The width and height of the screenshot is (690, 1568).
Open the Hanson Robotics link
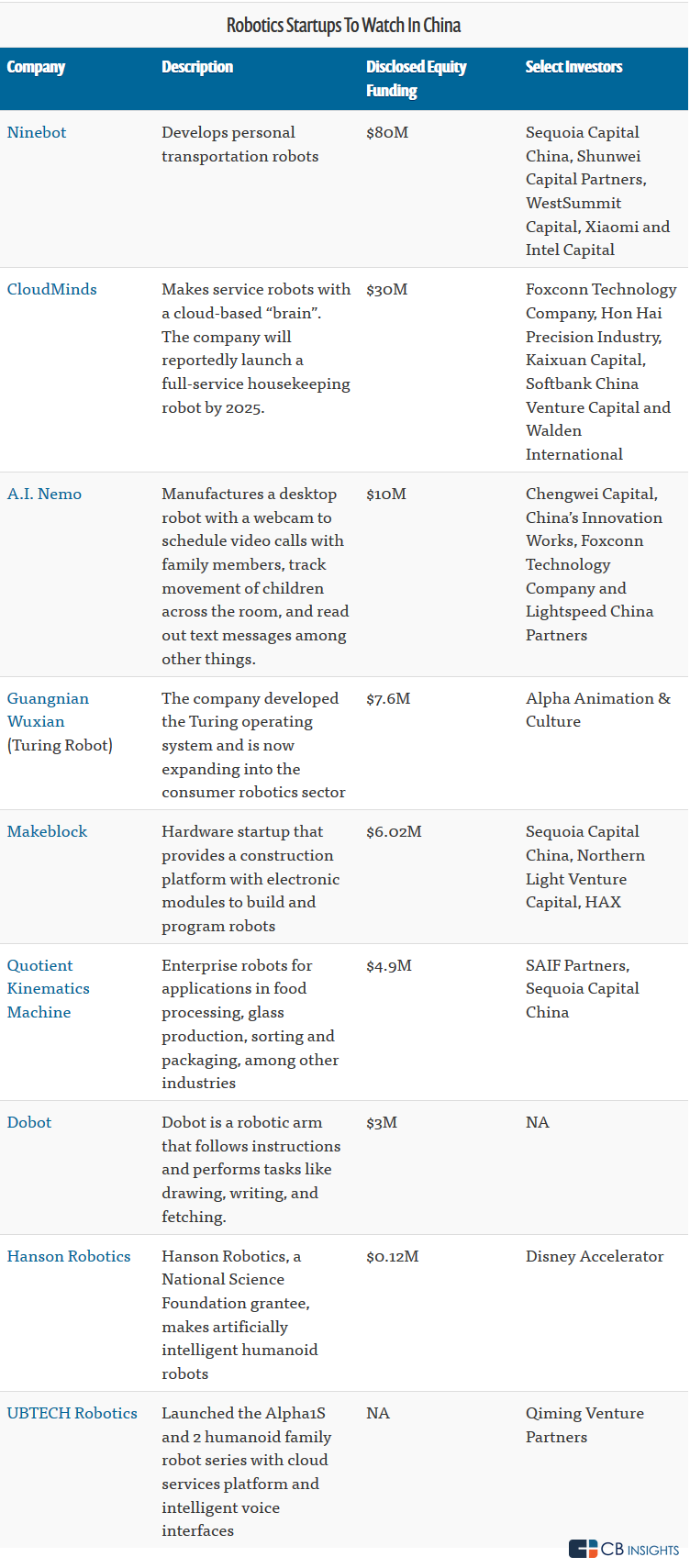(x=69, y=1256)
